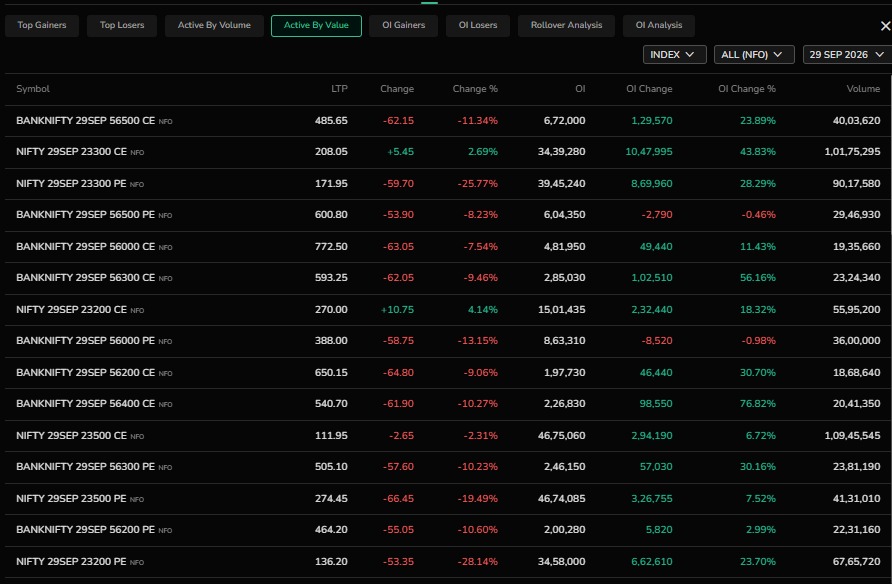Select BANKNIFTY 29SEP 56400 CE row

[448, 404]
